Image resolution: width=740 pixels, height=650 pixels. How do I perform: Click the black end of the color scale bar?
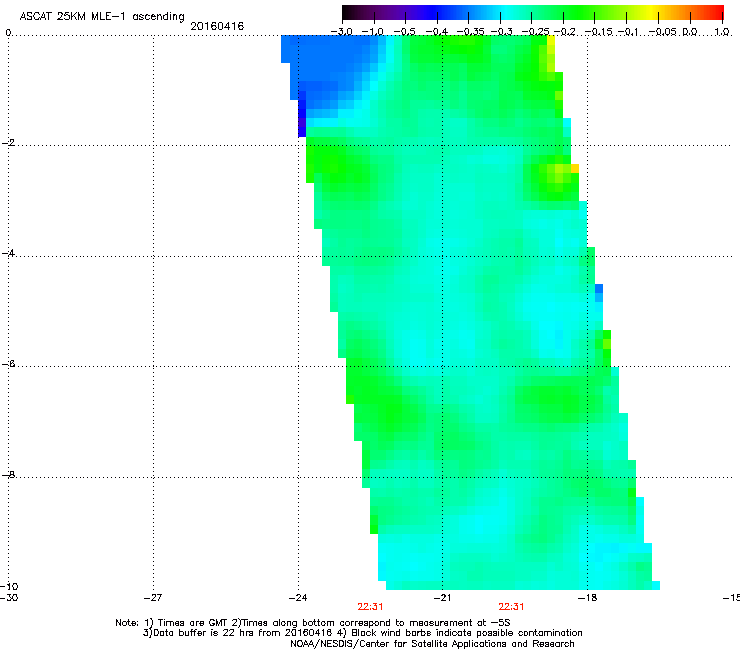point(350,12)
